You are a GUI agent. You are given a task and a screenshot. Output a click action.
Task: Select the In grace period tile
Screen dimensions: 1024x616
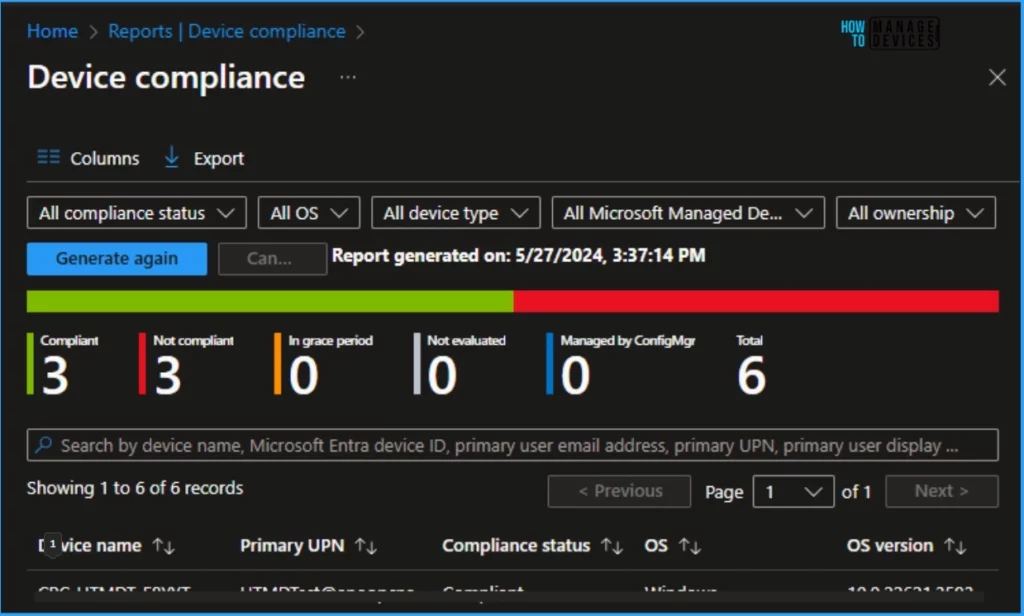(323, 364)
